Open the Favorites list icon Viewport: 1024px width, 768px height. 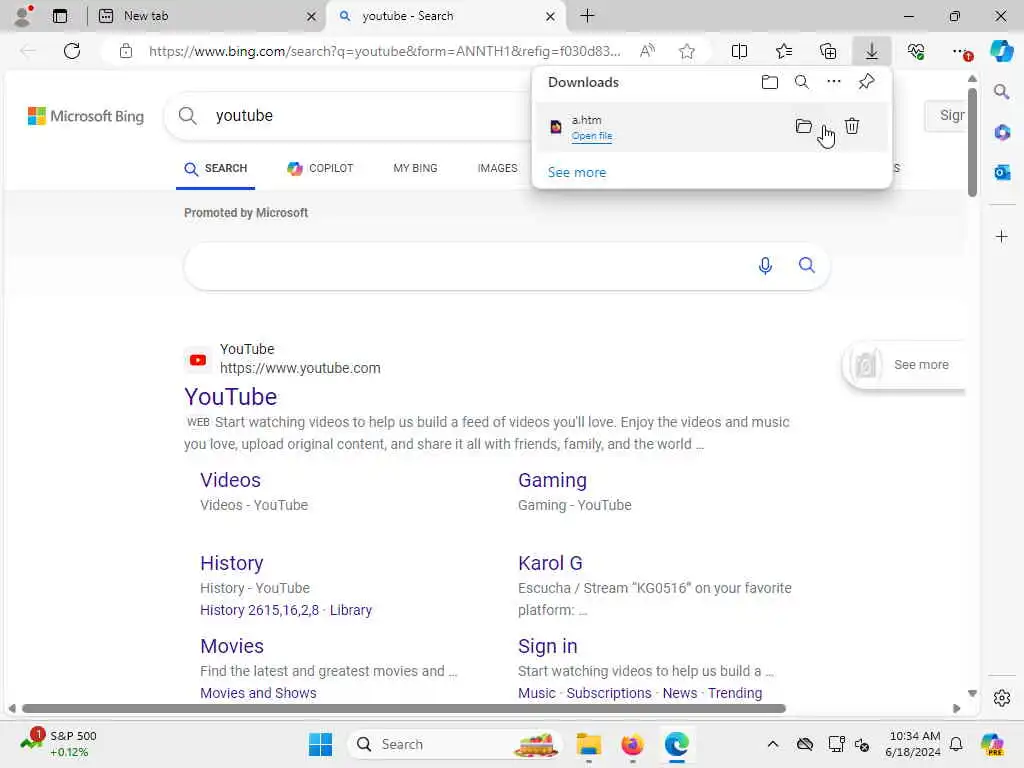(x=784, y=51)
